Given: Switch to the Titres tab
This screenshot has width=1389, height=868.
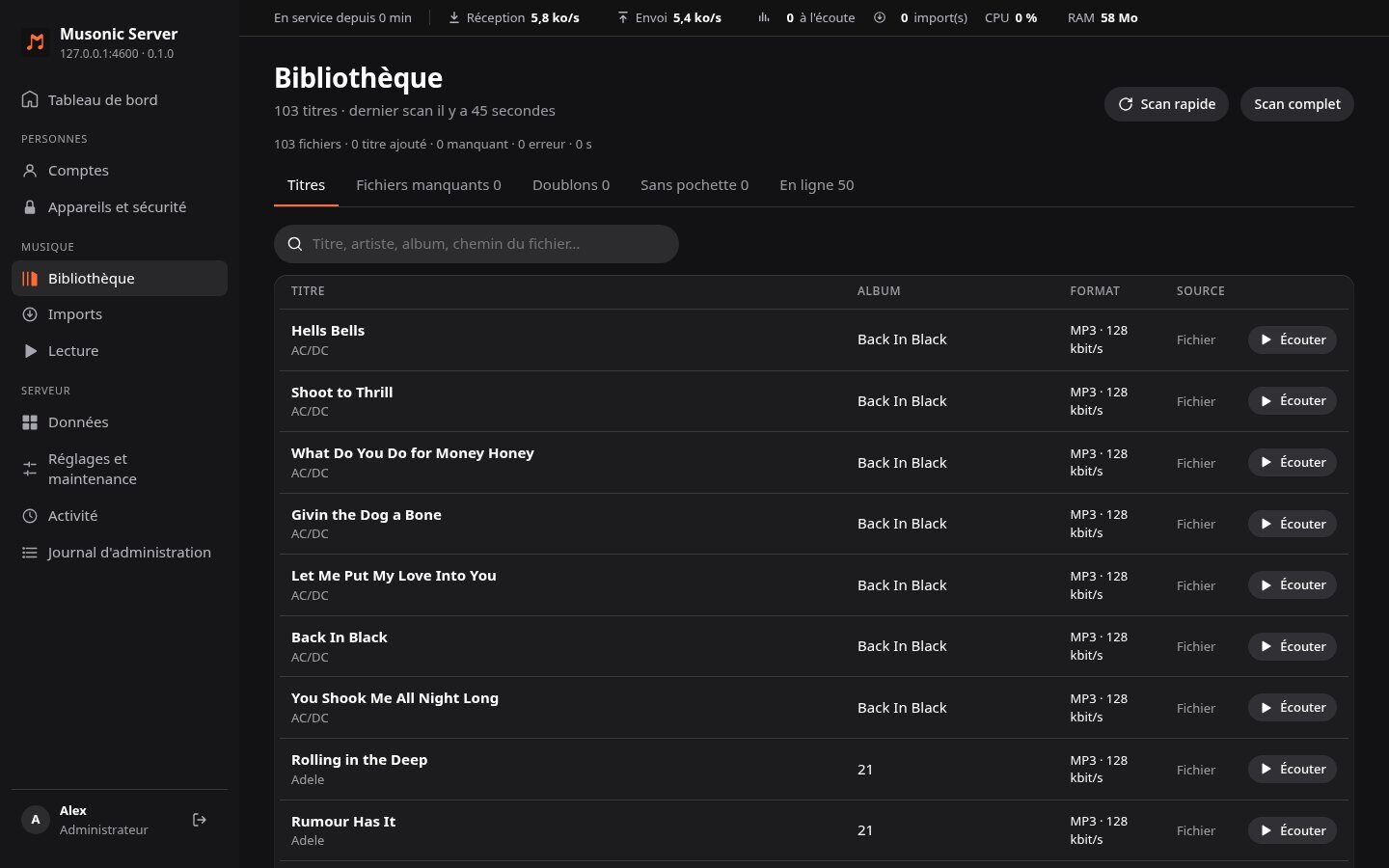Looking at the screenshot, I should [x=306, y=185].
